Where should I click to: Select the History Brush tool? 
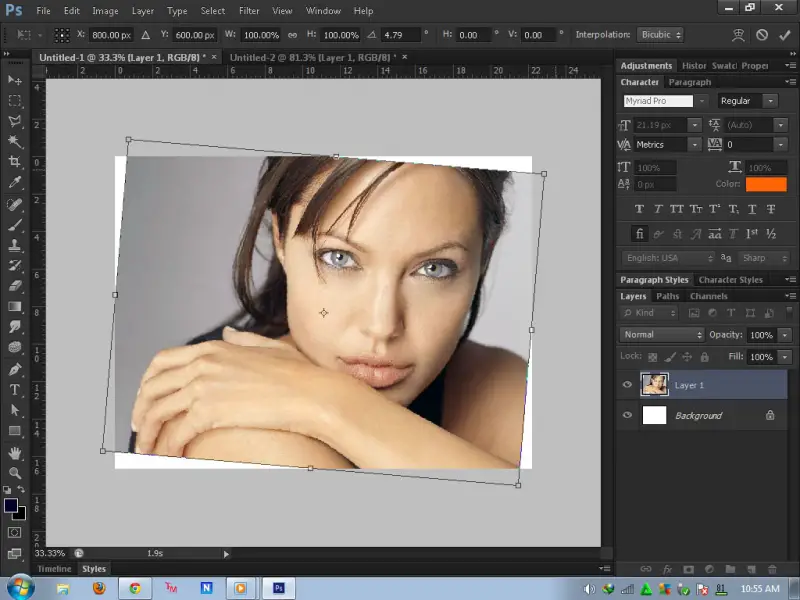[x=15, y=265]
